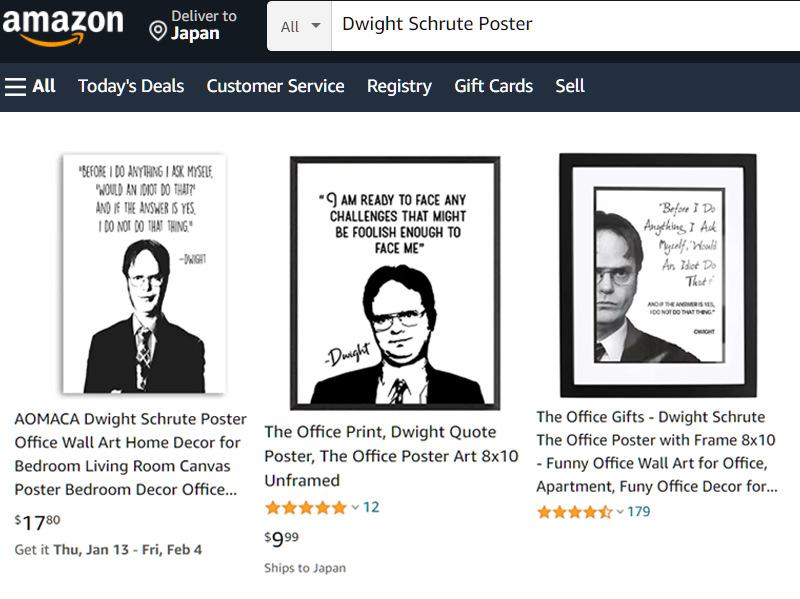
Task: Click the star rating of The Office Print
Action: point(305,508)
